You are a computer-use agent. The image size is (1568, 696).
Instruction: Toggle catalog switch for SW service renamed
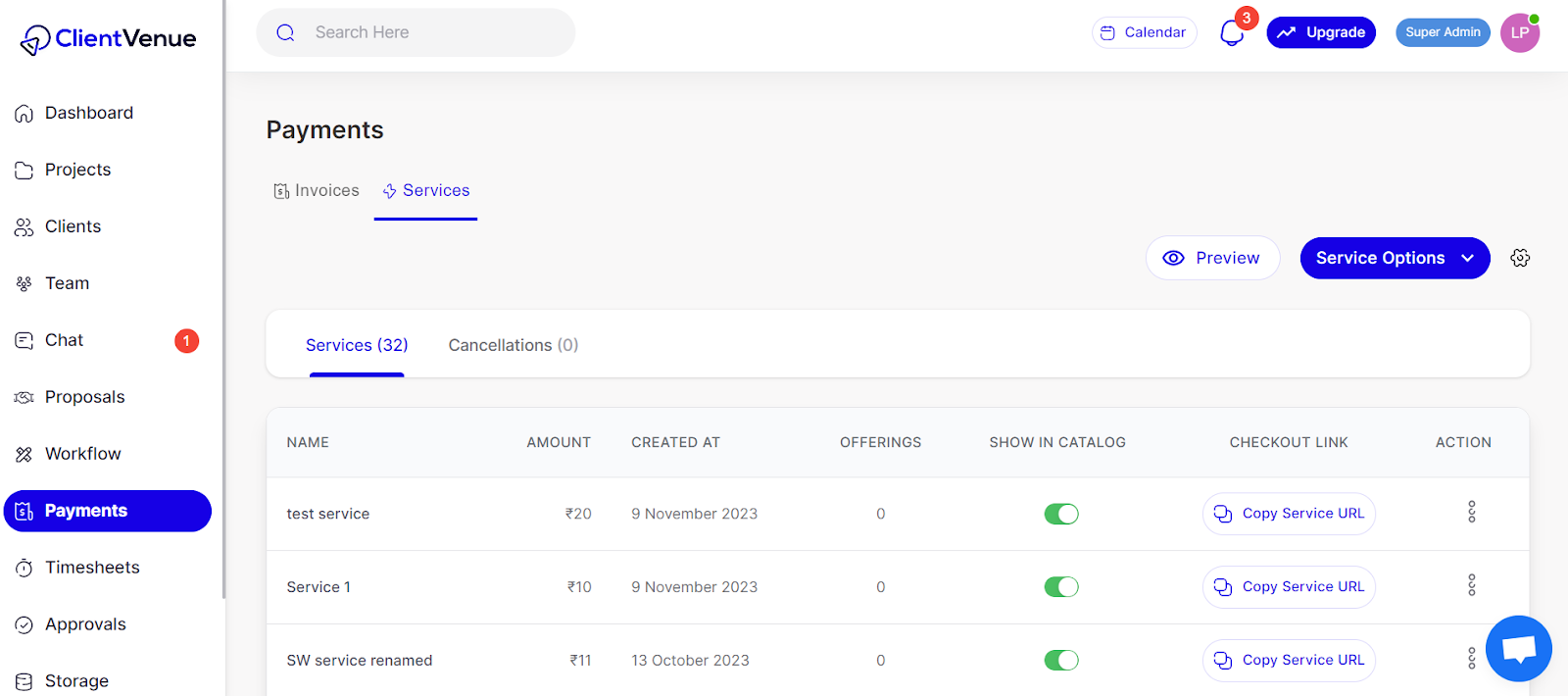coord(1060,661)
